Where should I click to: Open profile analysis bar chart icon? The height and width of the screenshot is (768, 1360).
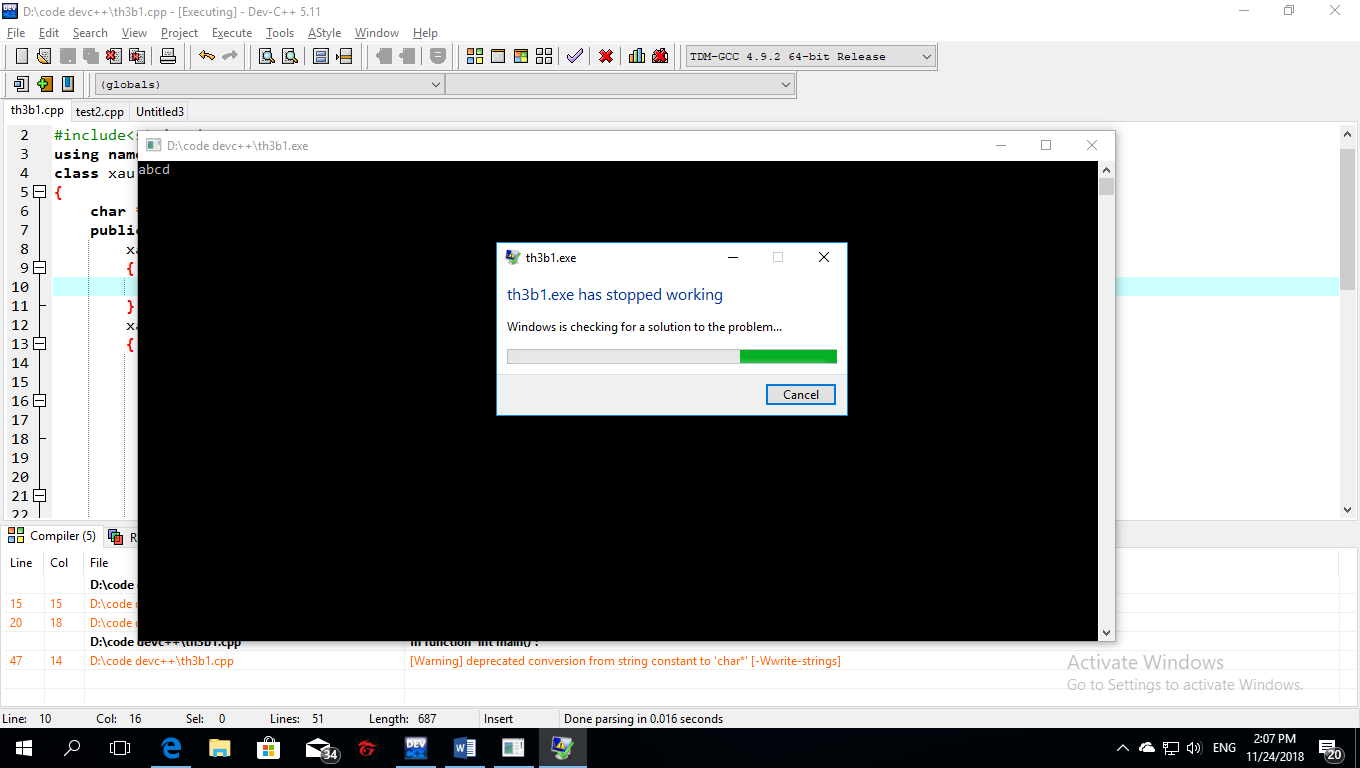pos(636,56)
